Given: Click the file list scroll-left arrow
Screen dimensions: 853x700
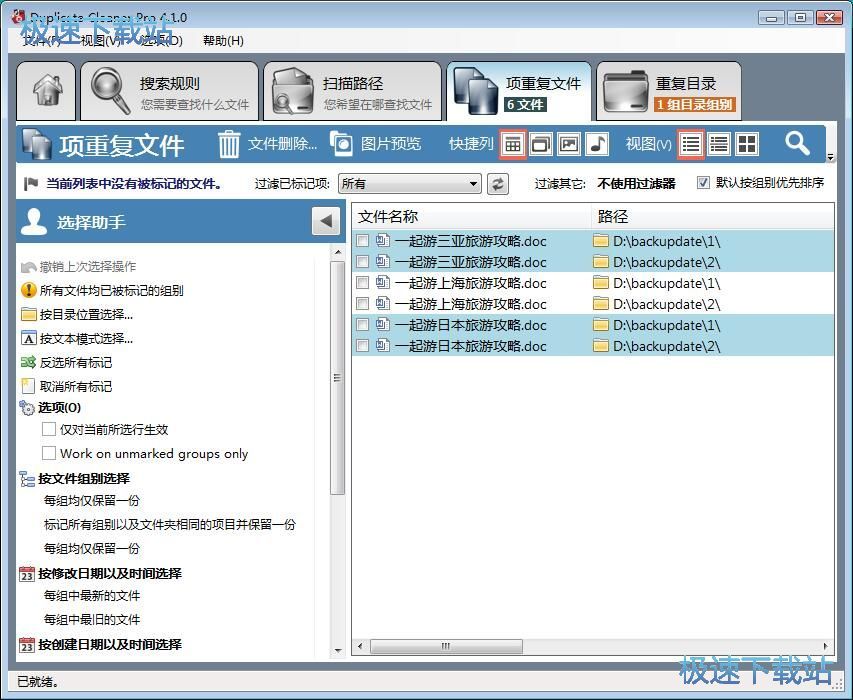Looking at the screenshot, I should click(360, 646).
